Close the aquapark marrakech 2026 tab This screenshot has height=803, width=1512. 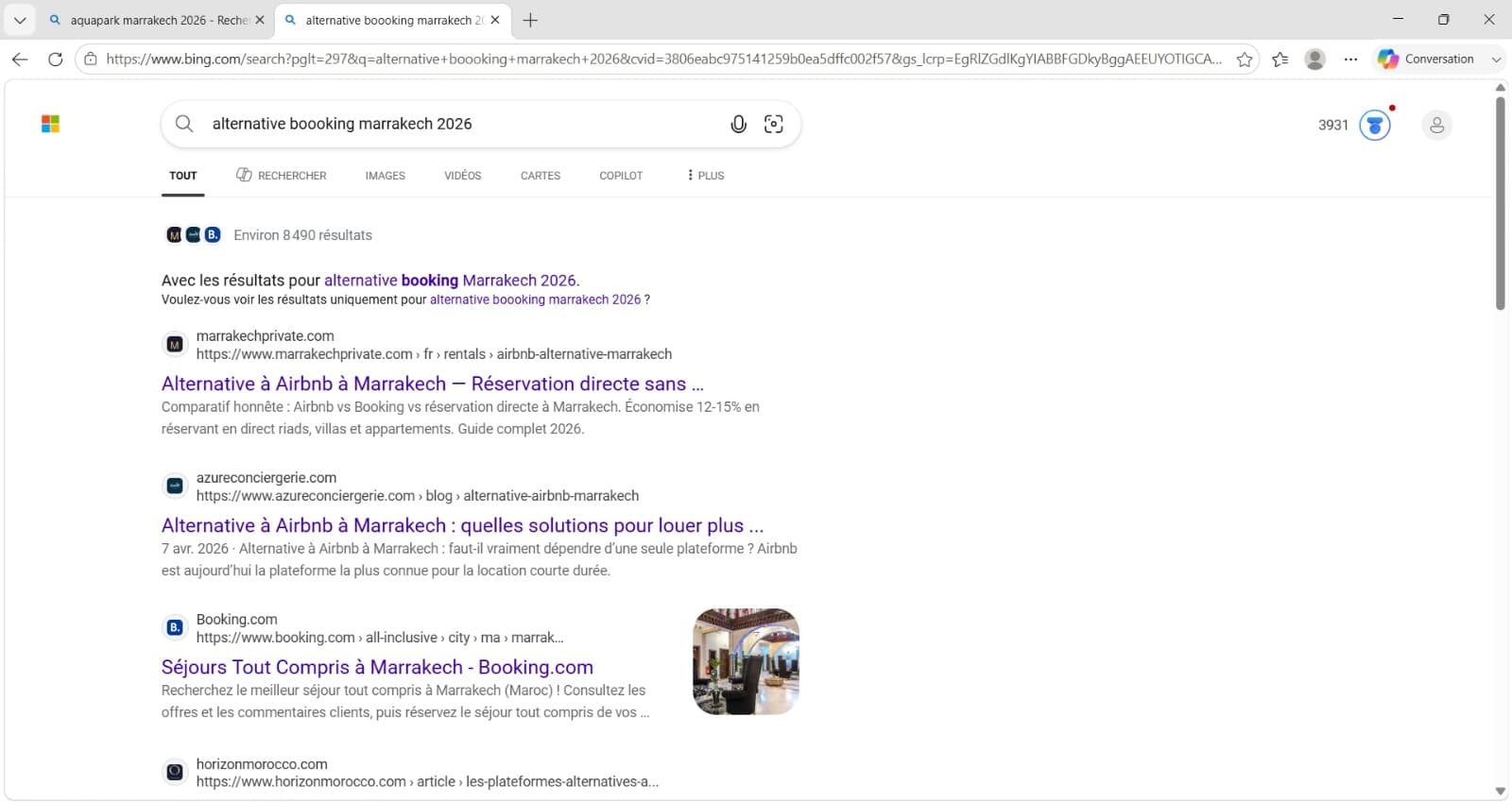(x=260, y=20)
